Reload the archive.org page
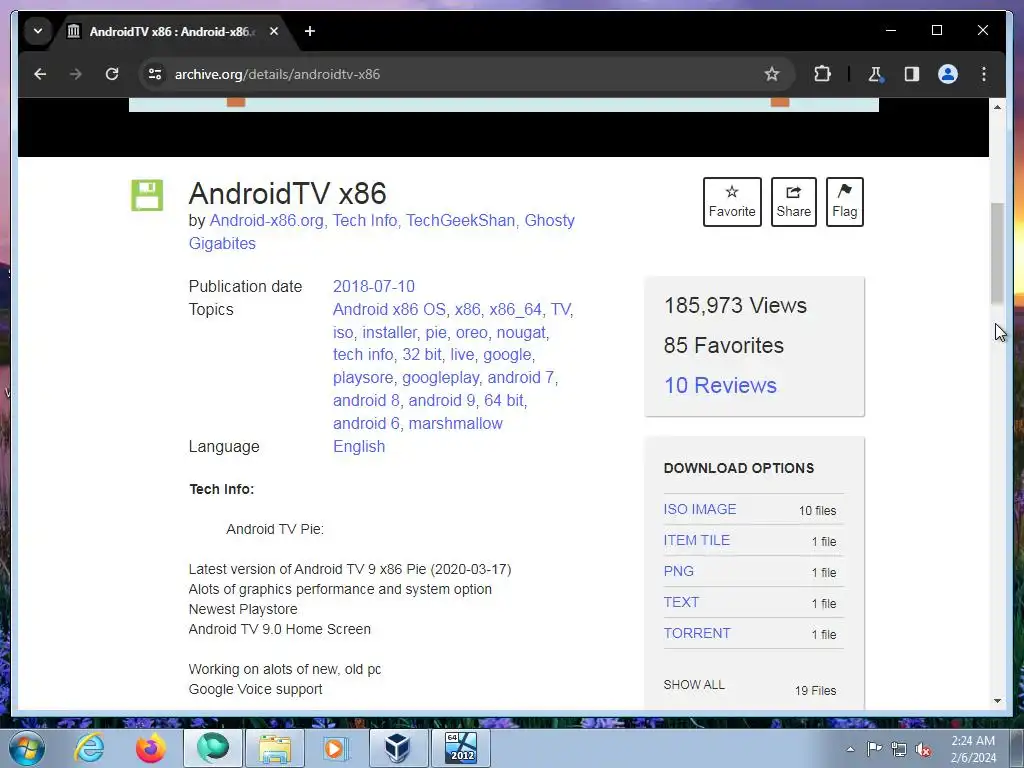The image size is (1024, 768). 112,74
